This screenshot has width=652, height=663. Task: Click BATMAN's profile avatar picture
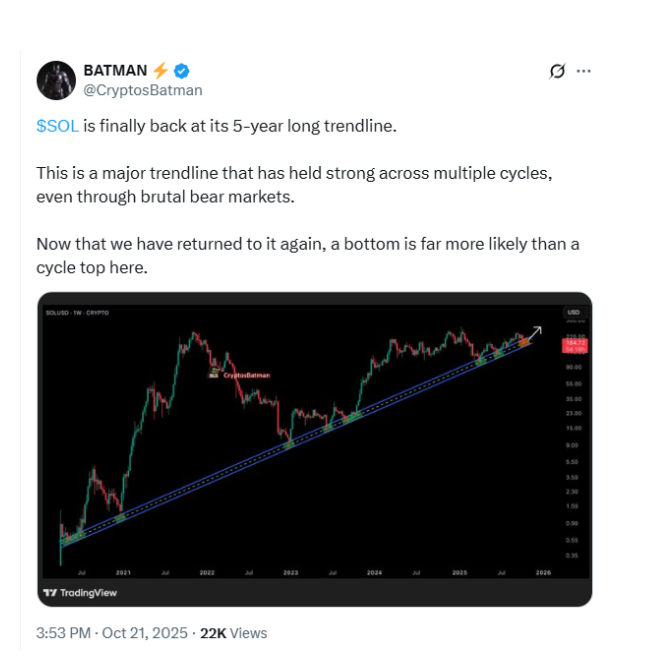click(55, 80)
